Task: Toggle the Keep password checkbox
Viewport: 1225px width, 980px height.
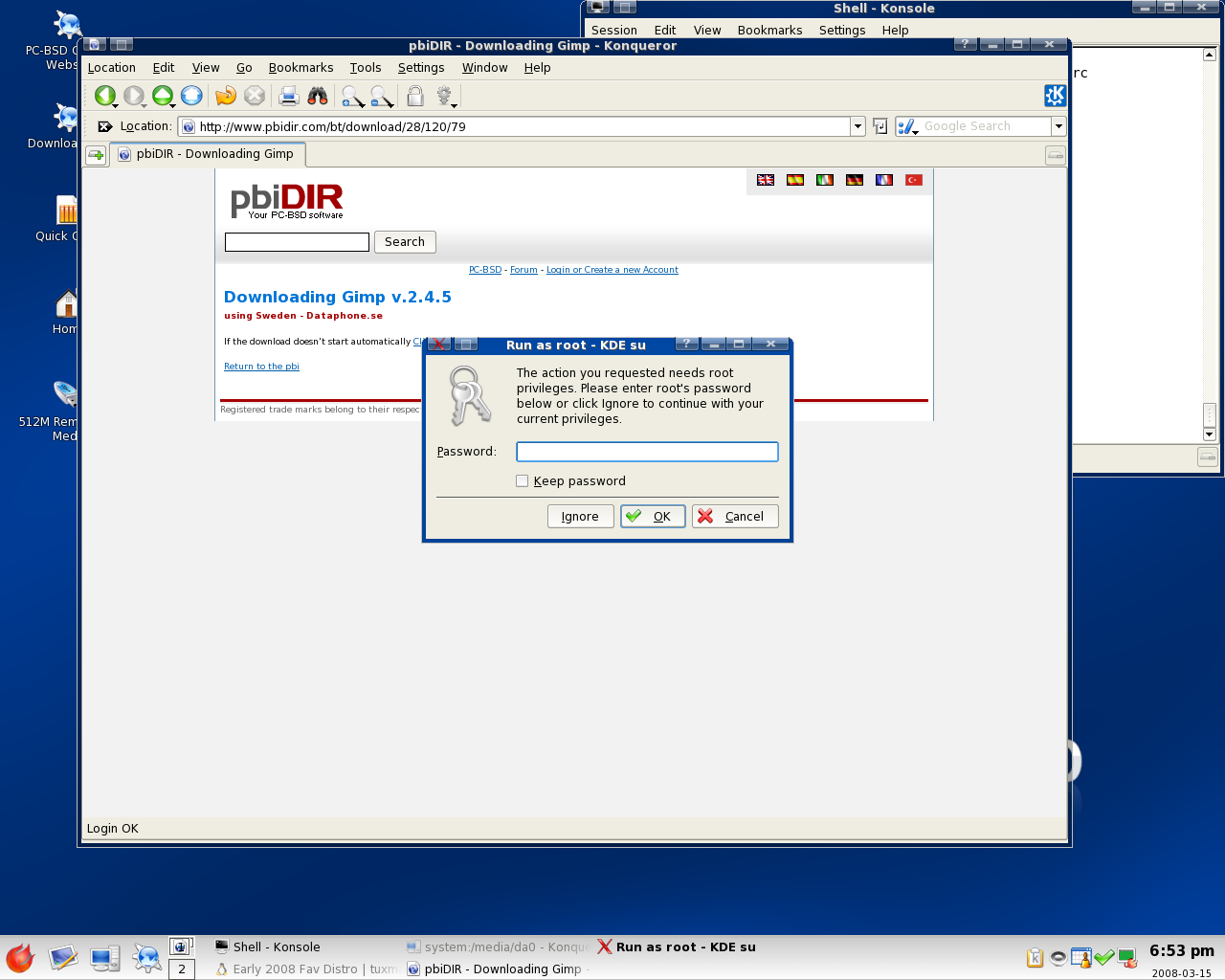Action: pos(522,481)
